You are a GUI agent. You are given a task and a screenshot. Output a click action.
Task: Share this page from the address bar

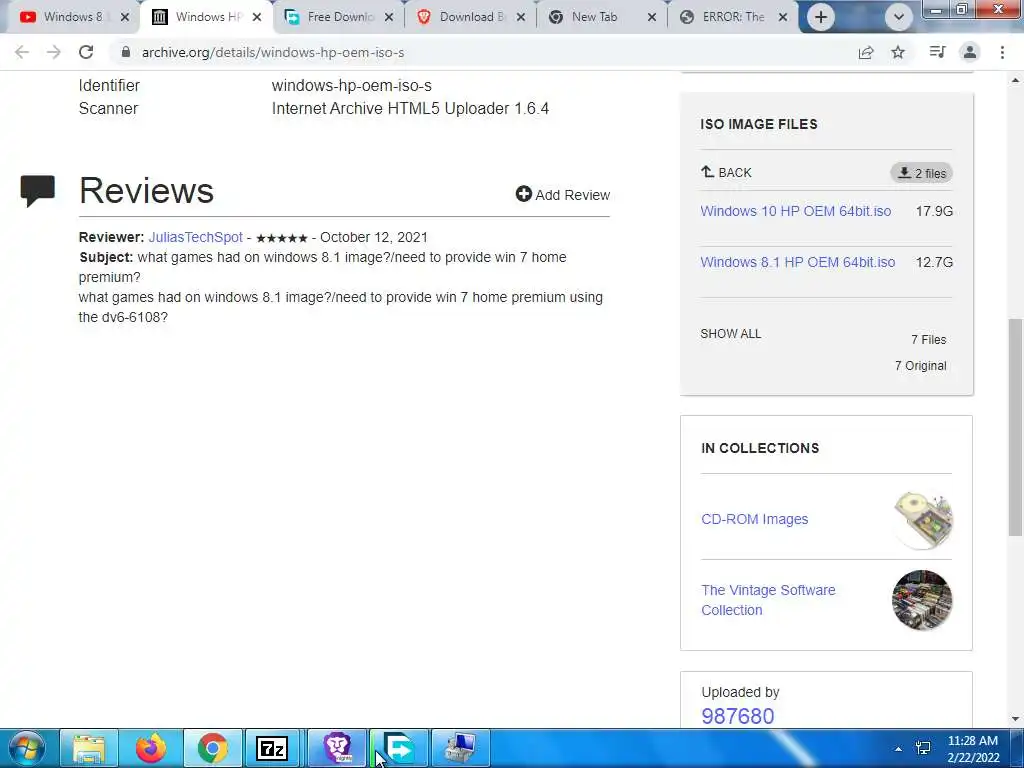pyautogui.click(x=866, y=52)
